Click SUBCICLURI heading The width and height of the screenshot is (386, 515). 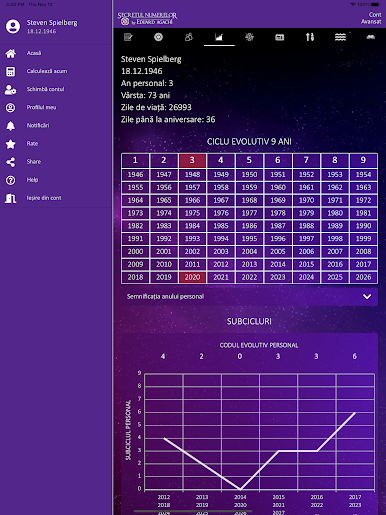pyautogui.click(x=249, y=321)
